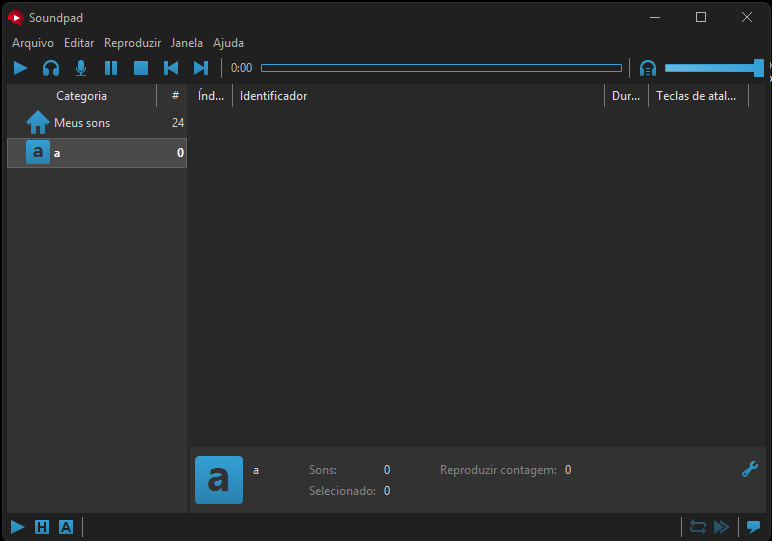Click the fast-forward continue icon at the bottom right

pyautogui.click(x=721, y=527)
